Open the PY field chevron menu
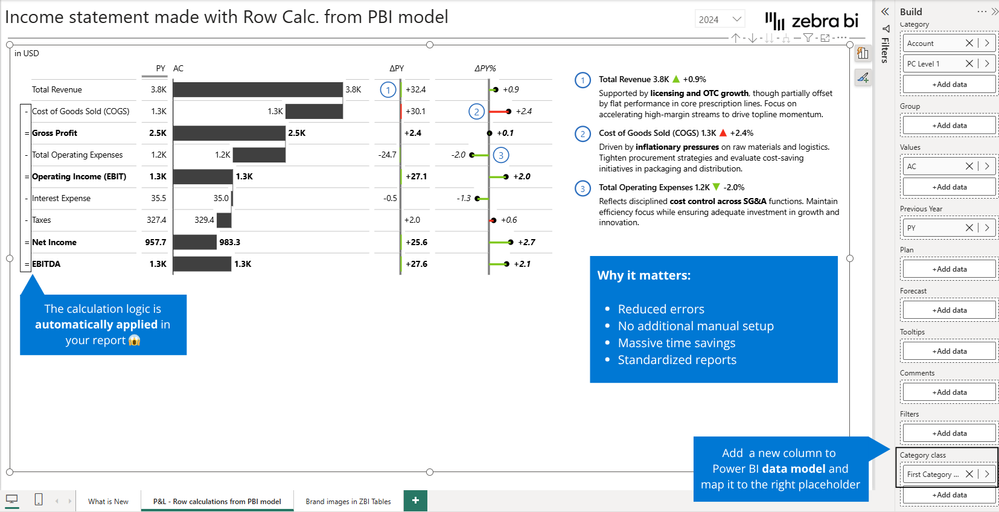This screenshot has width=999, height=512. coord(987,228)
